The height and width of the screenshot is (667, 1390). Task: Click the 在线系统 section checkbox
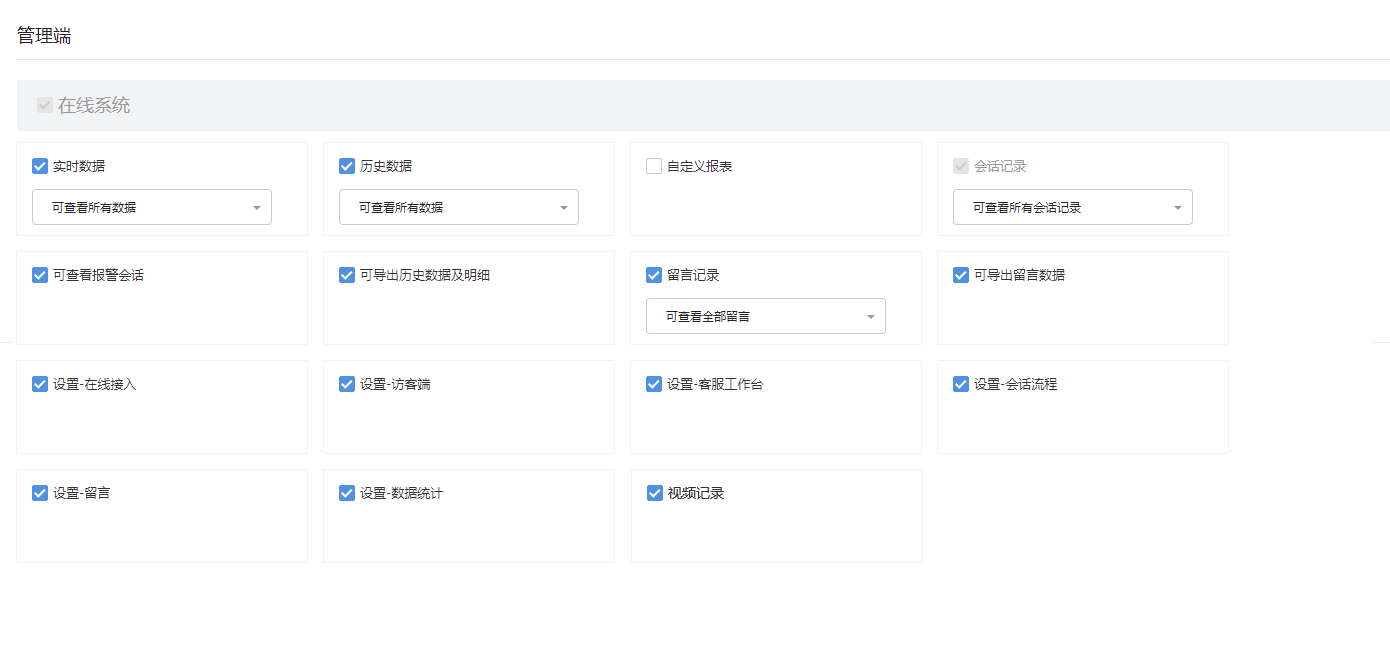point(45,105)
